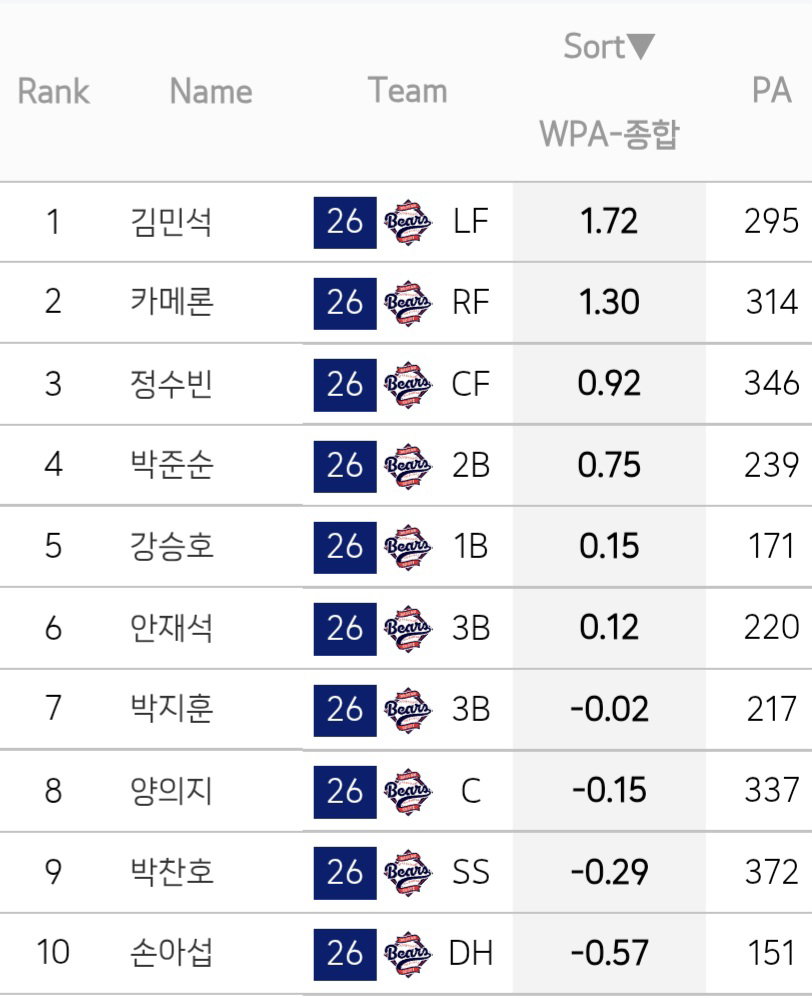This screenshot has width=812, height=998.
Task: Click Bears logo in 양의지 row
Action: 407,791
